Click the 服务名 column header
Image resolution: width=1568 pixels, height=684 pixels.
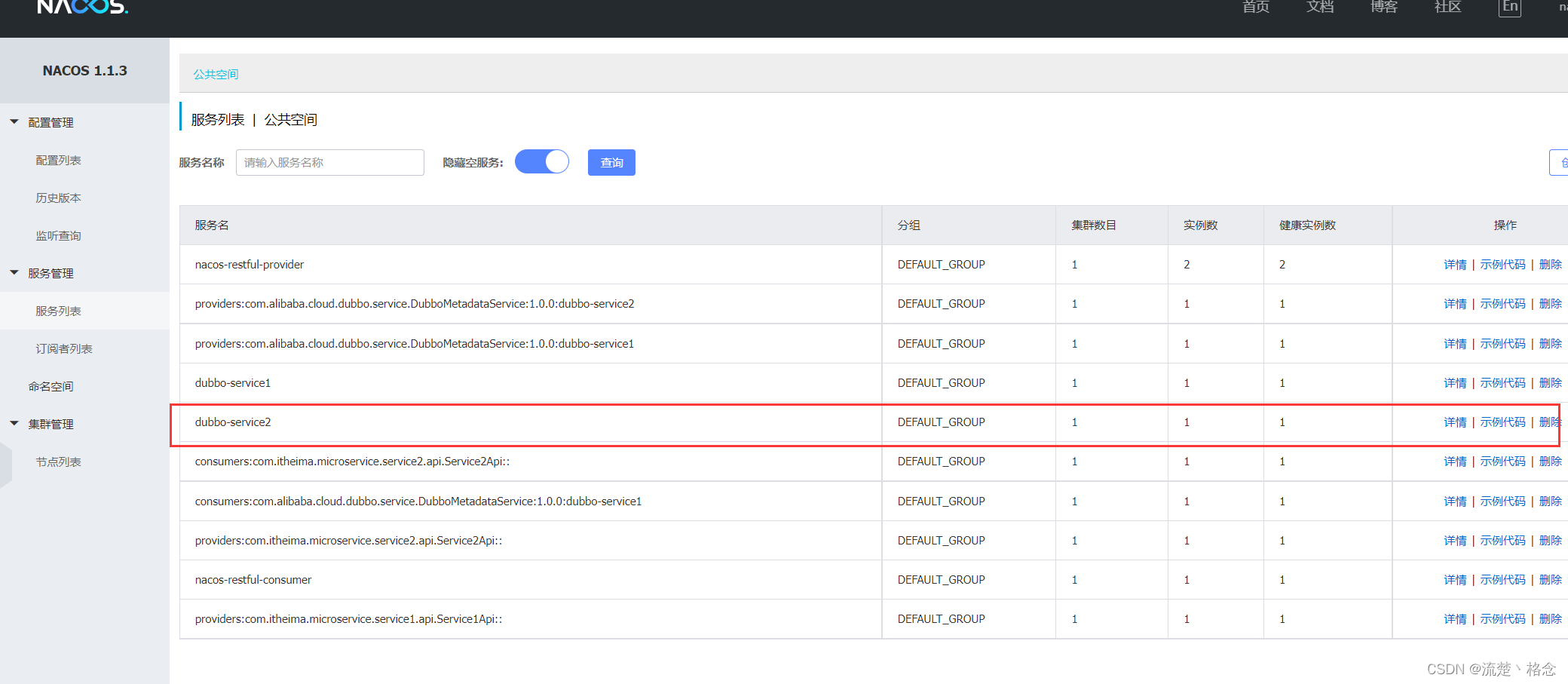click(212, 225)
